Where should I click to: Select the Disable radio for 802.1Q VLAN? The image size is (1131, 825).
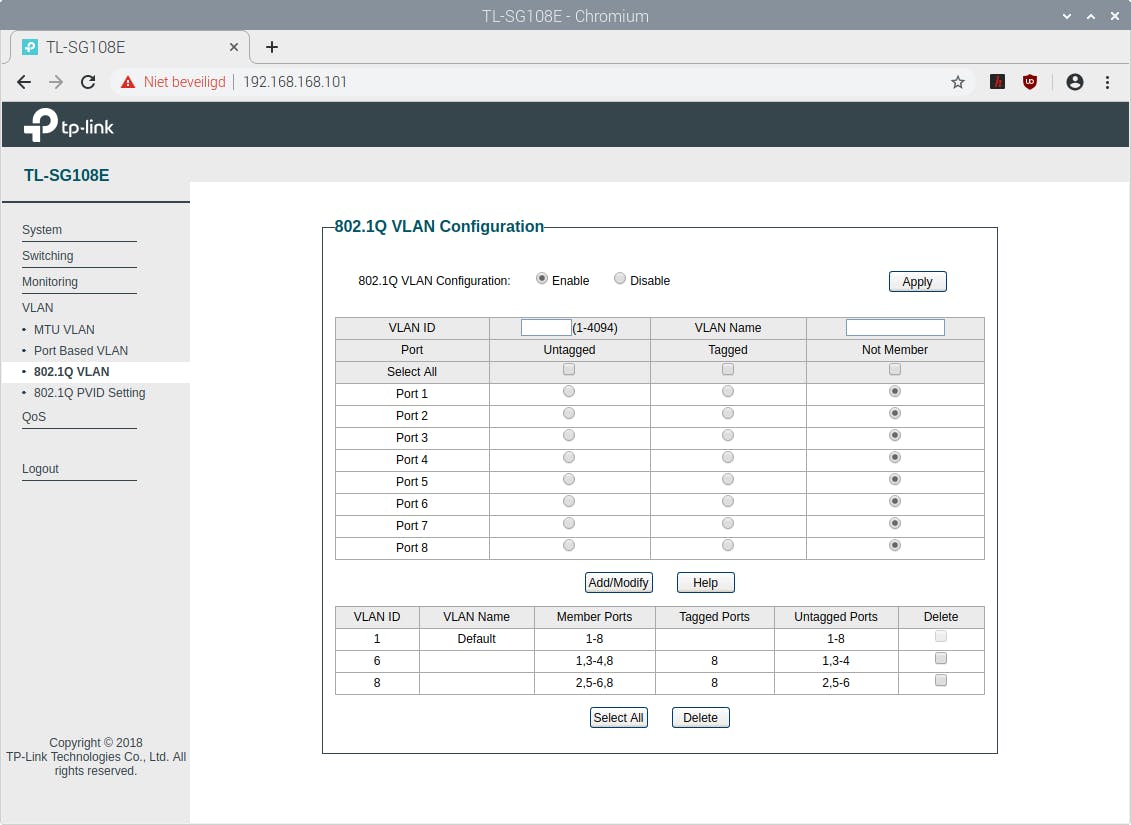pos(620,279)
